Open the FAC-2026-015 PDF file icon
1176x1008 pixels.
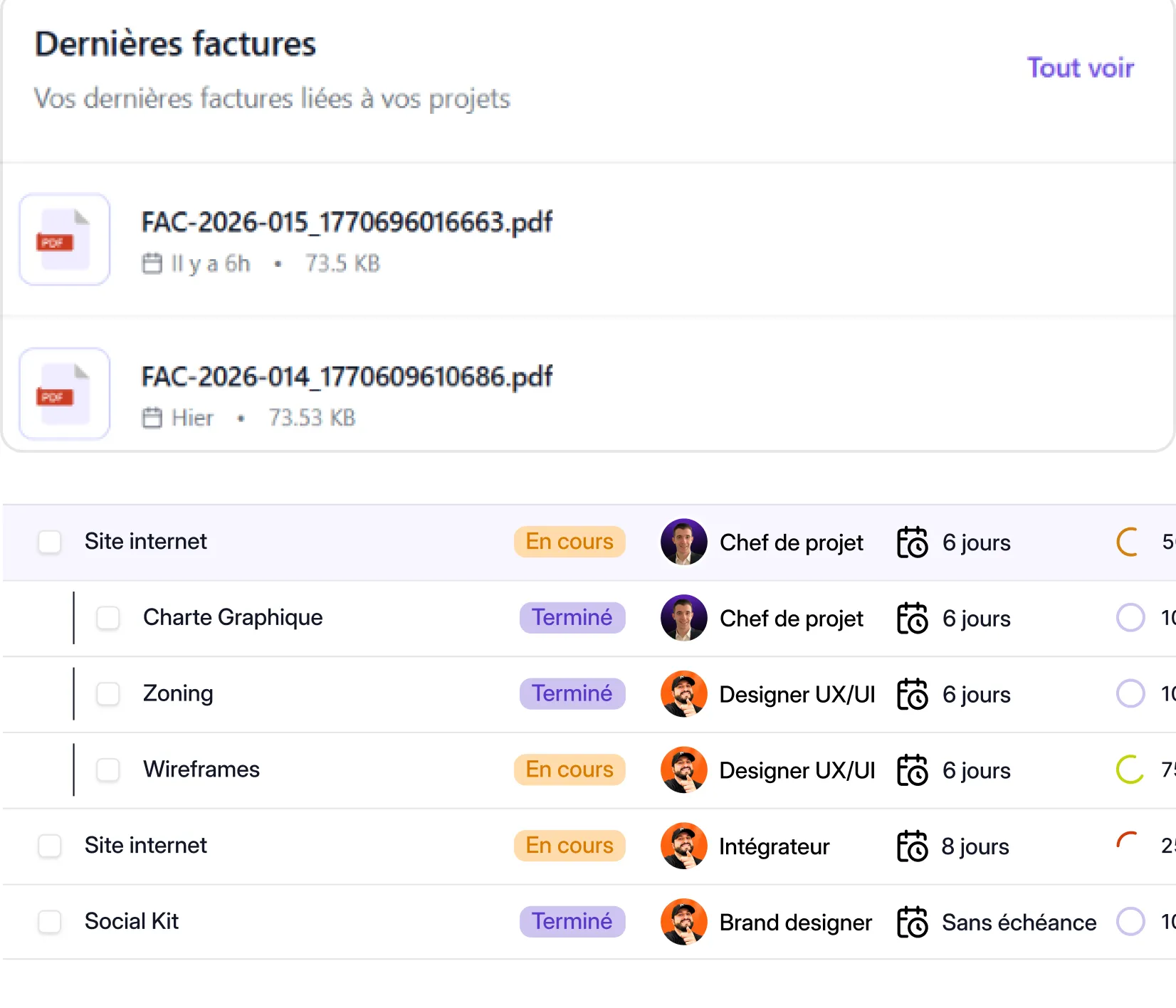click(x=63, y=239)
